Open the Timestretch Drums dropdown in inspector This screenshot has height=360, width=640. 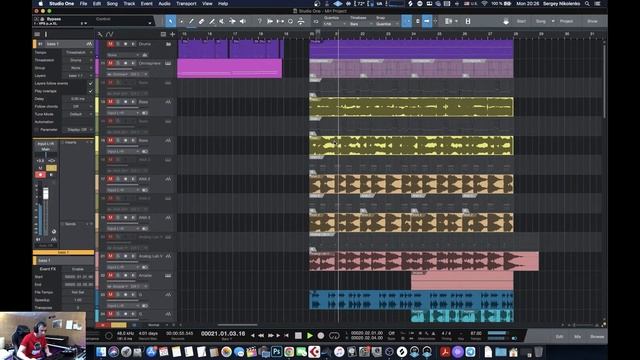click(78, 60)
